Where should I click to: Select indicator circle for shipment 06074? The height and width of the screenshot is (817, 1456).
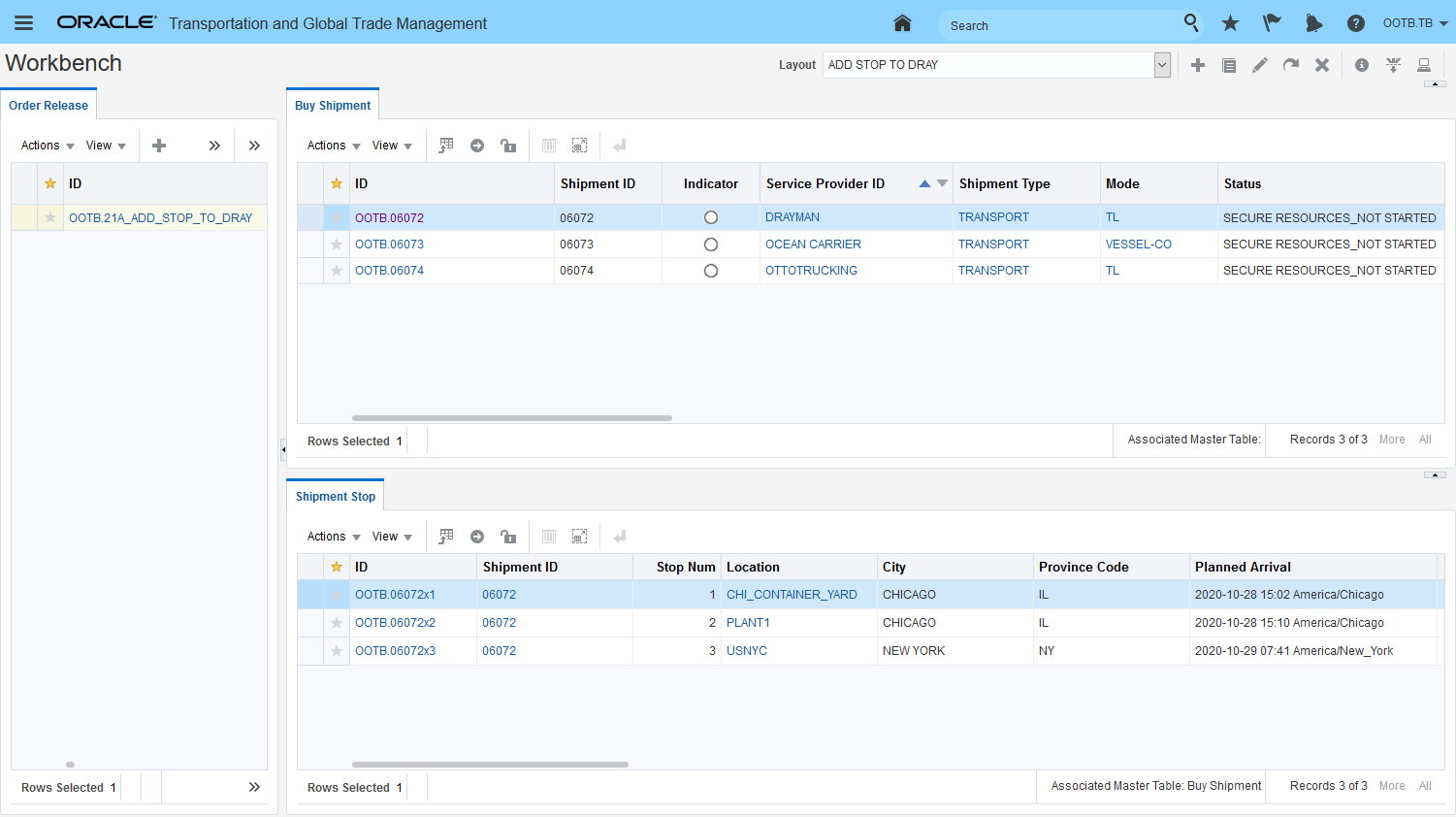click(x=711, y=271)
